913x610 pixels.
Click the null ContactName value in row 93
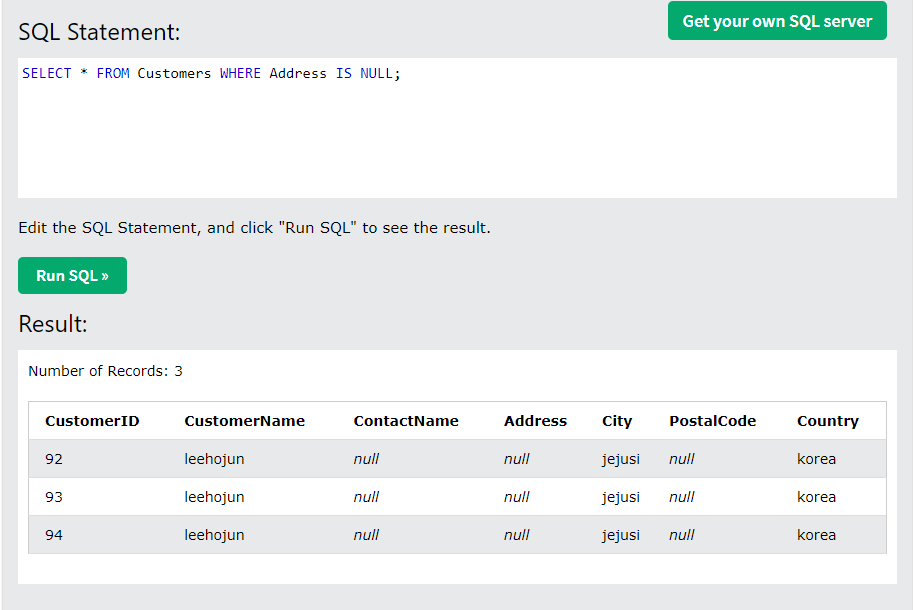coord(366,497)
